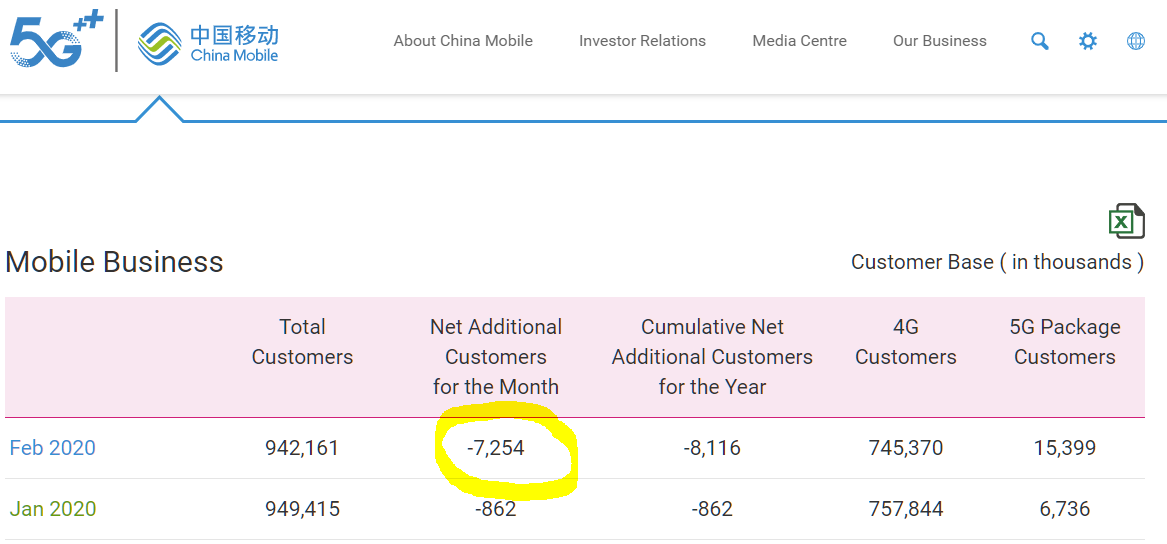1167x544 pixels.
Task: Open the Our Business menu
Action: click(x=939, y=41)
